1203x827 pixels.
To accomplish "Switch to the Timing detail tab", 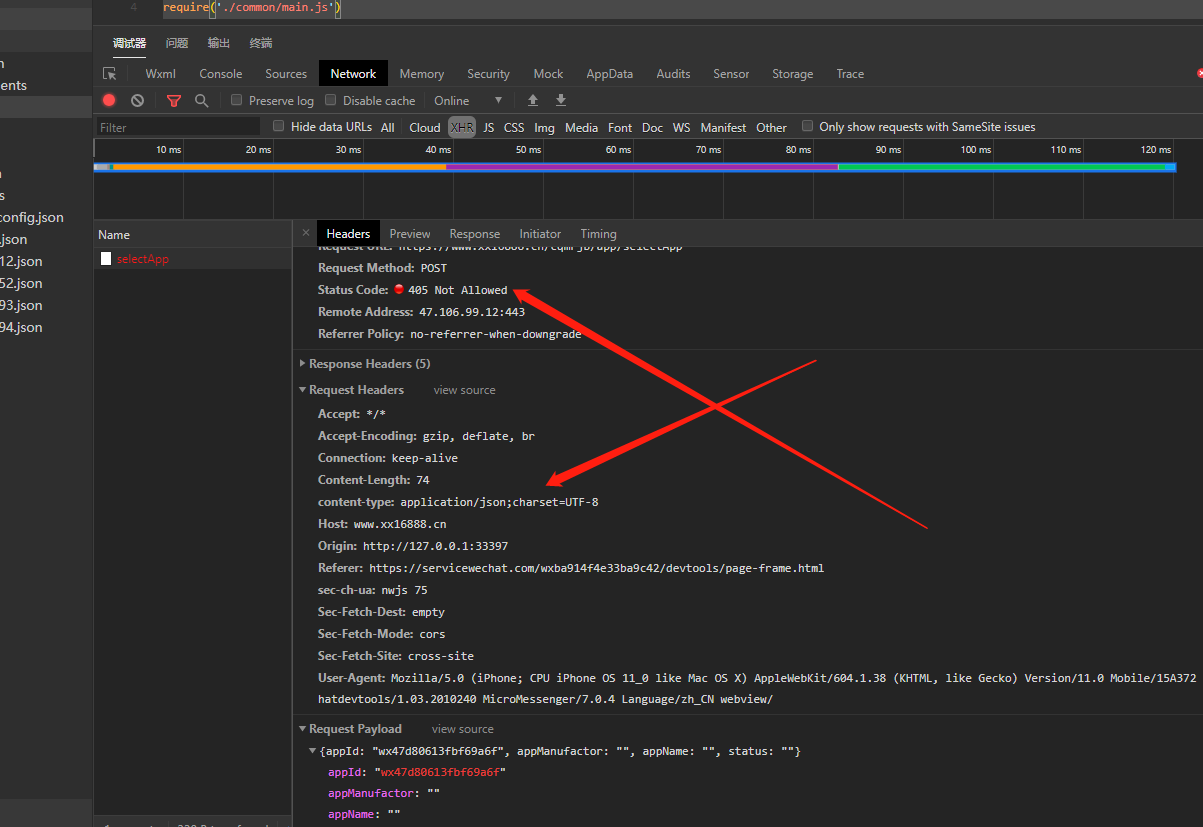I will click(598, 234).
